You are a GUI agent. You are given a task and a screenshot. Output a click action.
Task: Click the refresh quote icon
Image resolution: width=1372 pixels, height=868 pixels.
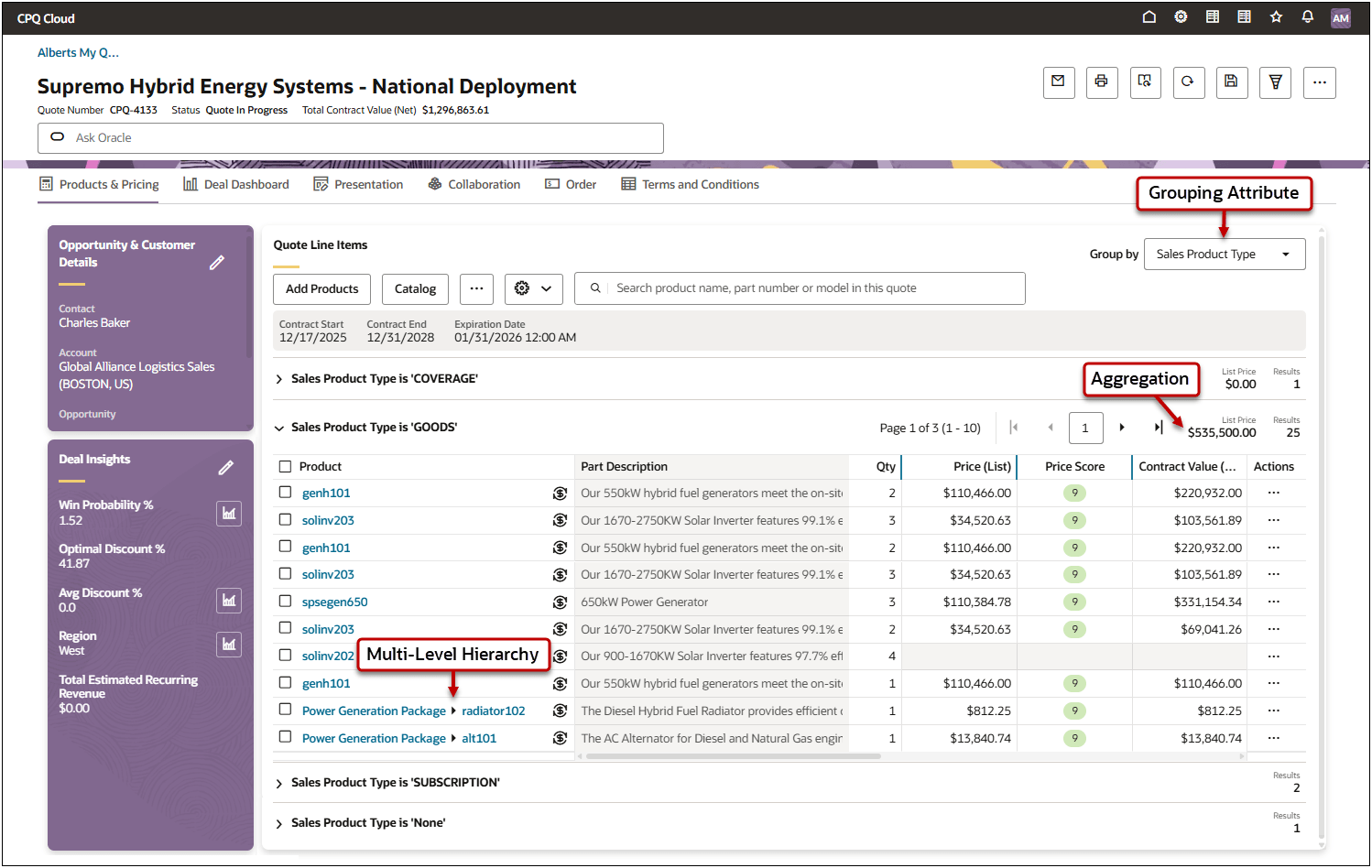click(x=1188, y=82)
